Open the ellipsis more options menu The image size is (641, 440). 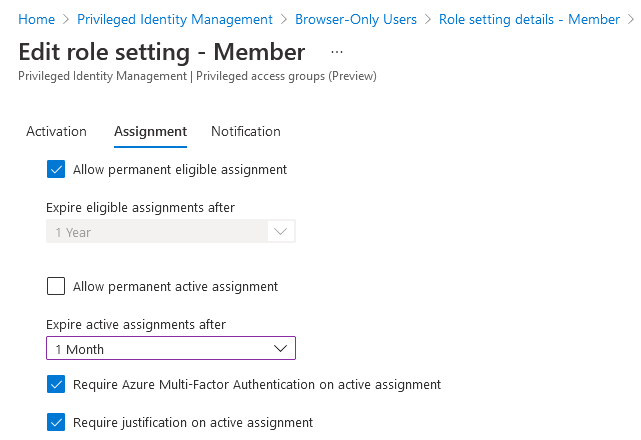[x=337, y=52]
